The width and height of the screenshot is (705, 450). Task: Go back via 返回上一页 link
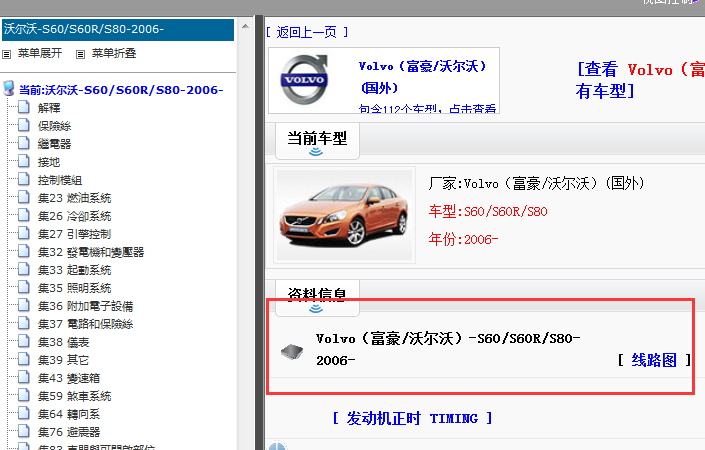pos(307,32)
